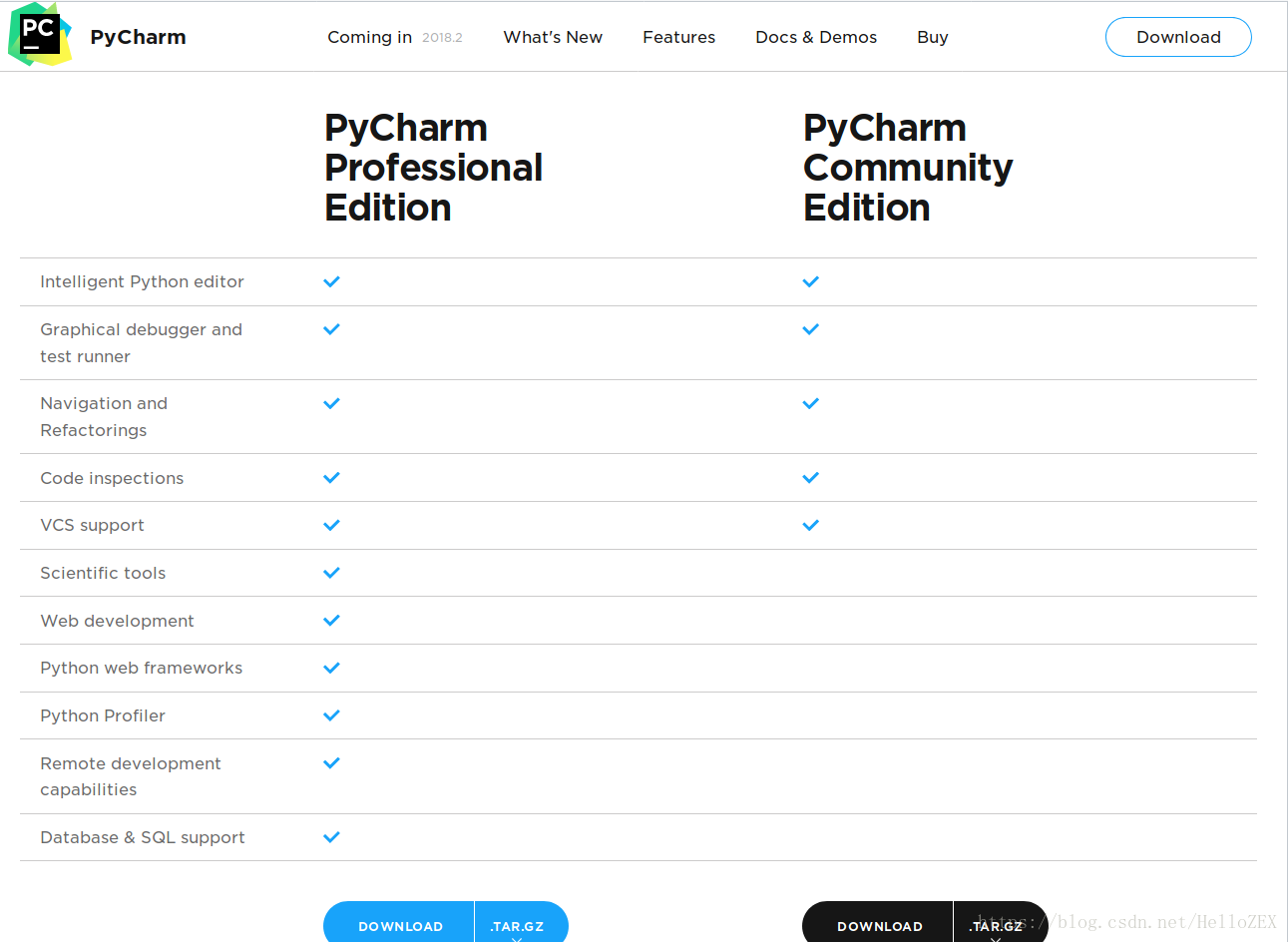Image resolution: width=1288 pixels, height=942 pixels.
Task: Click Professional checkmark for Scientific tools
Action: point(332,573)
